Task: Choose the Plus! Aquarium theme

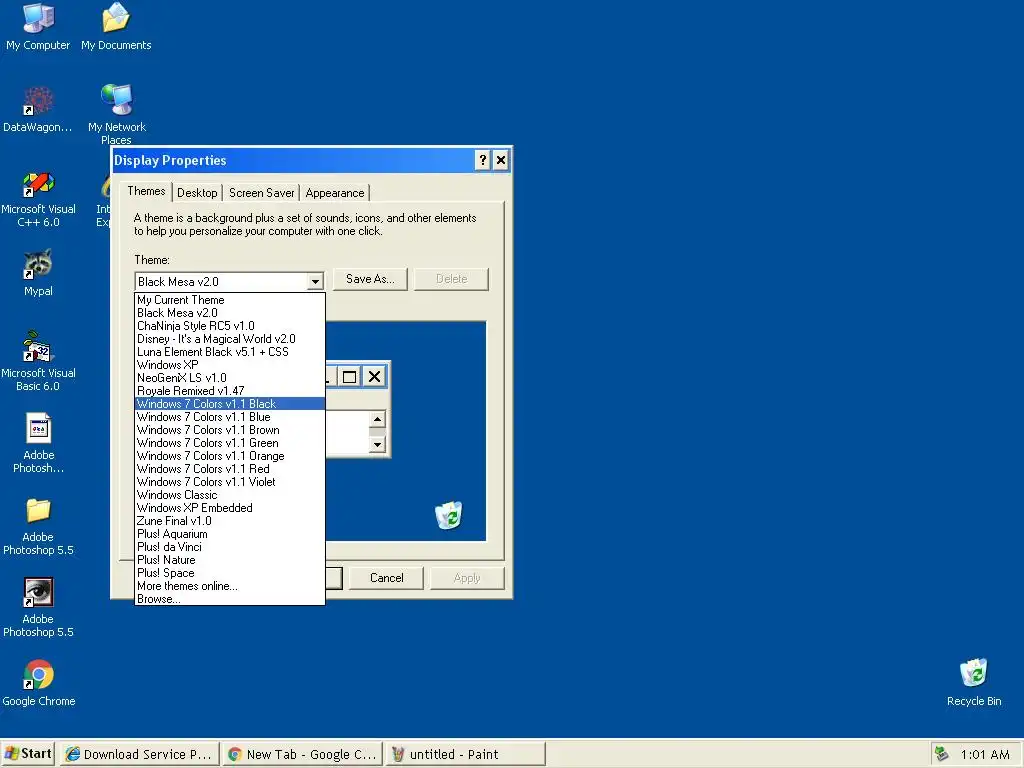Action: 230,534
